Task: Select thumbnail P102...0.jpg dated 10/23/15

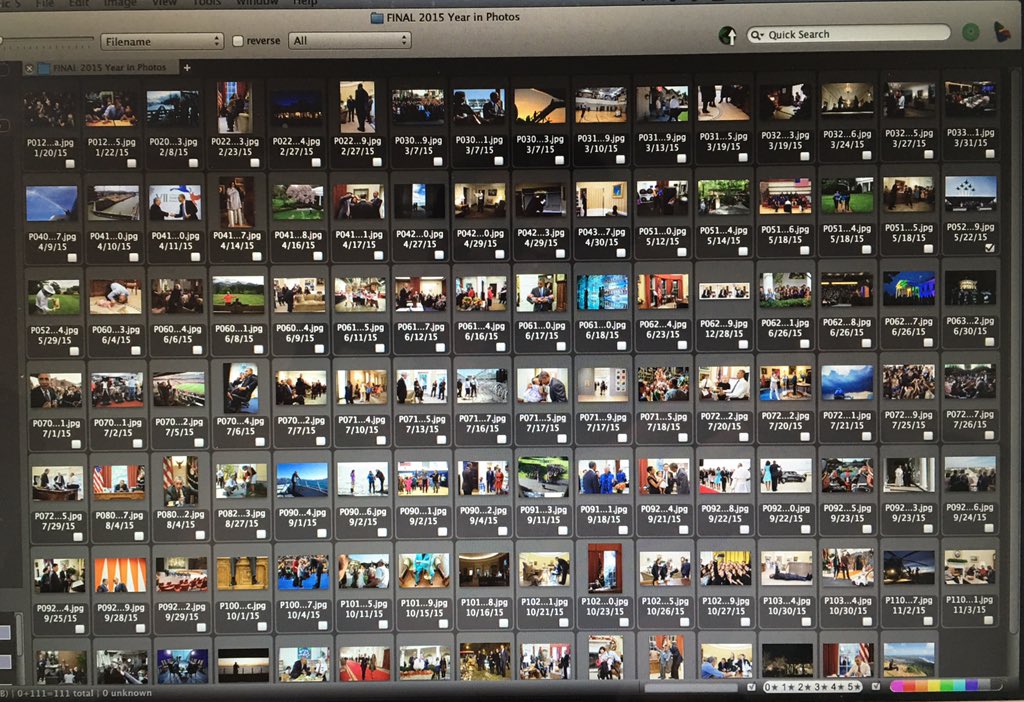Action: click(x=605, y=567)
